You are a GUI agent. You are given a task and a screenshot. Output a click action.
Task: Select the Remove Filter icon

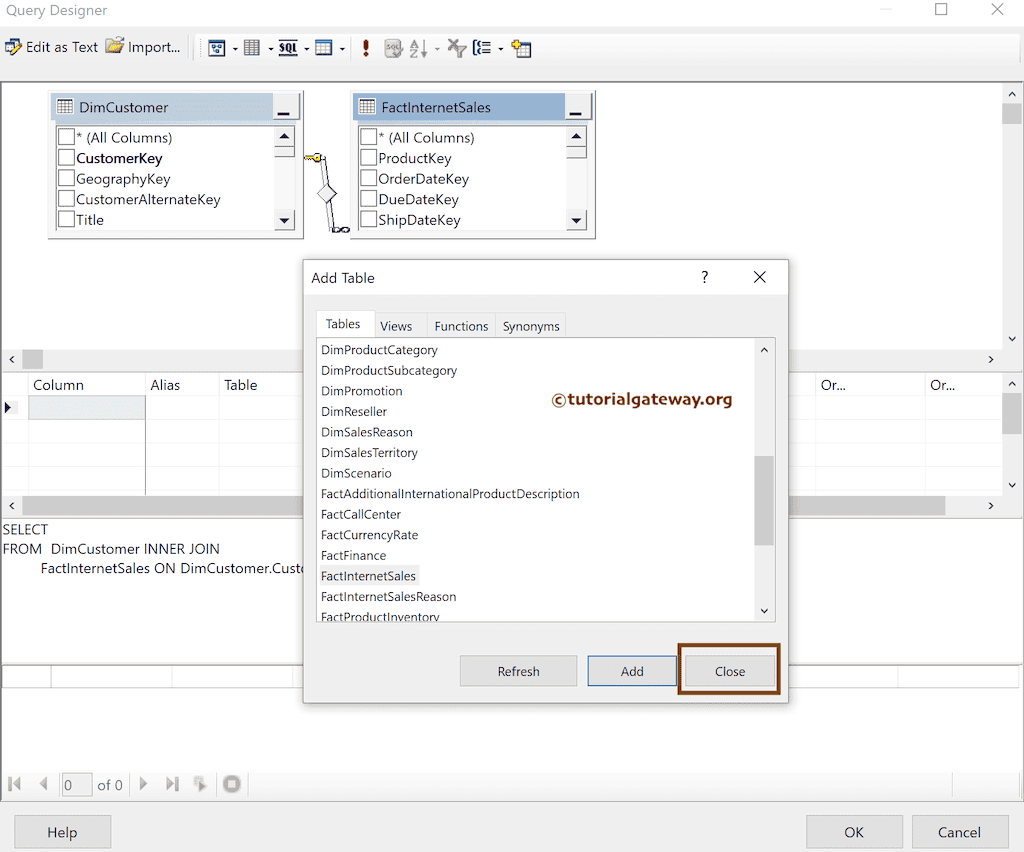click(458, 47)
